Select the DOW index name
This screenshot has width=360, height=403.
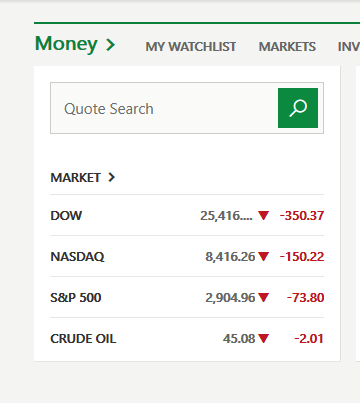[x=66, y=216]
